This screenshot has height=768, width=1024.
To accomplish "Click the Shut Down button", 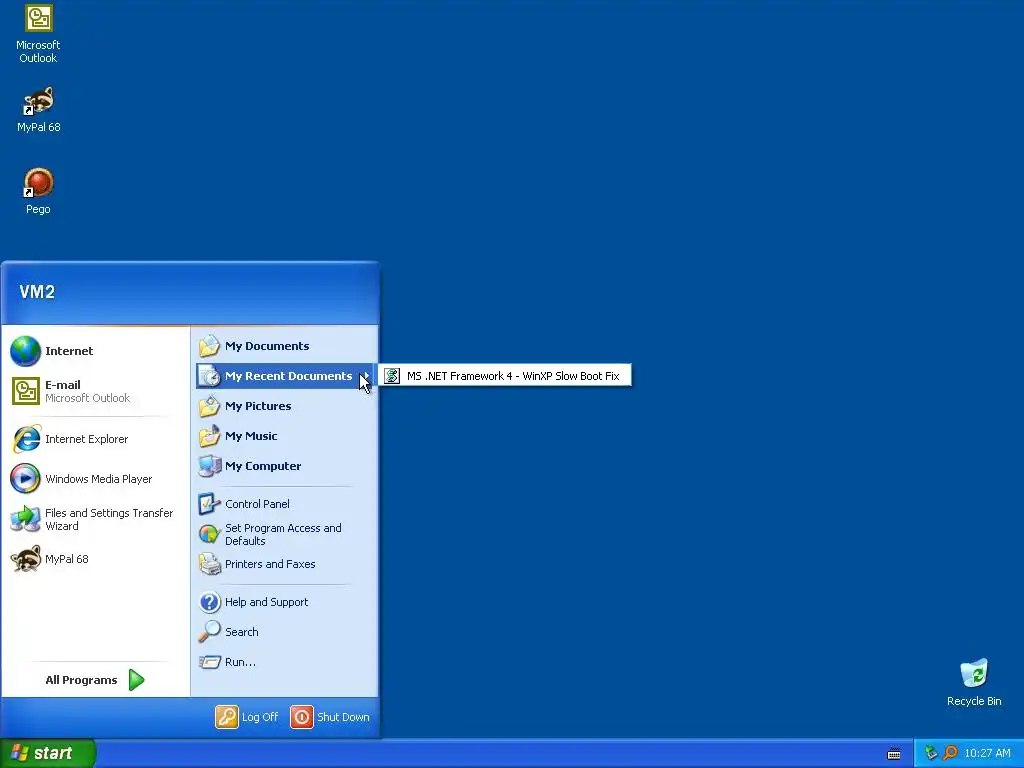I will click(x=330, y=716).
